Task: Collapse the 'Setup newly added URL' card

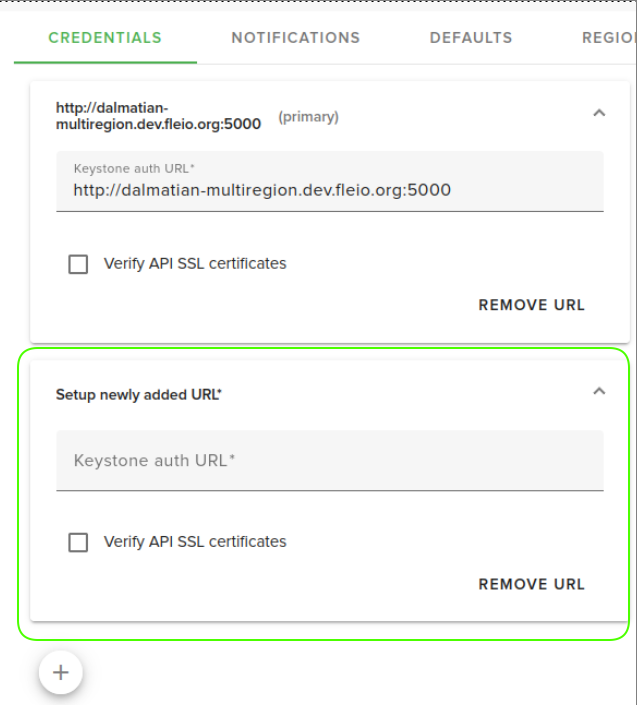Action: tap(599, 391)
